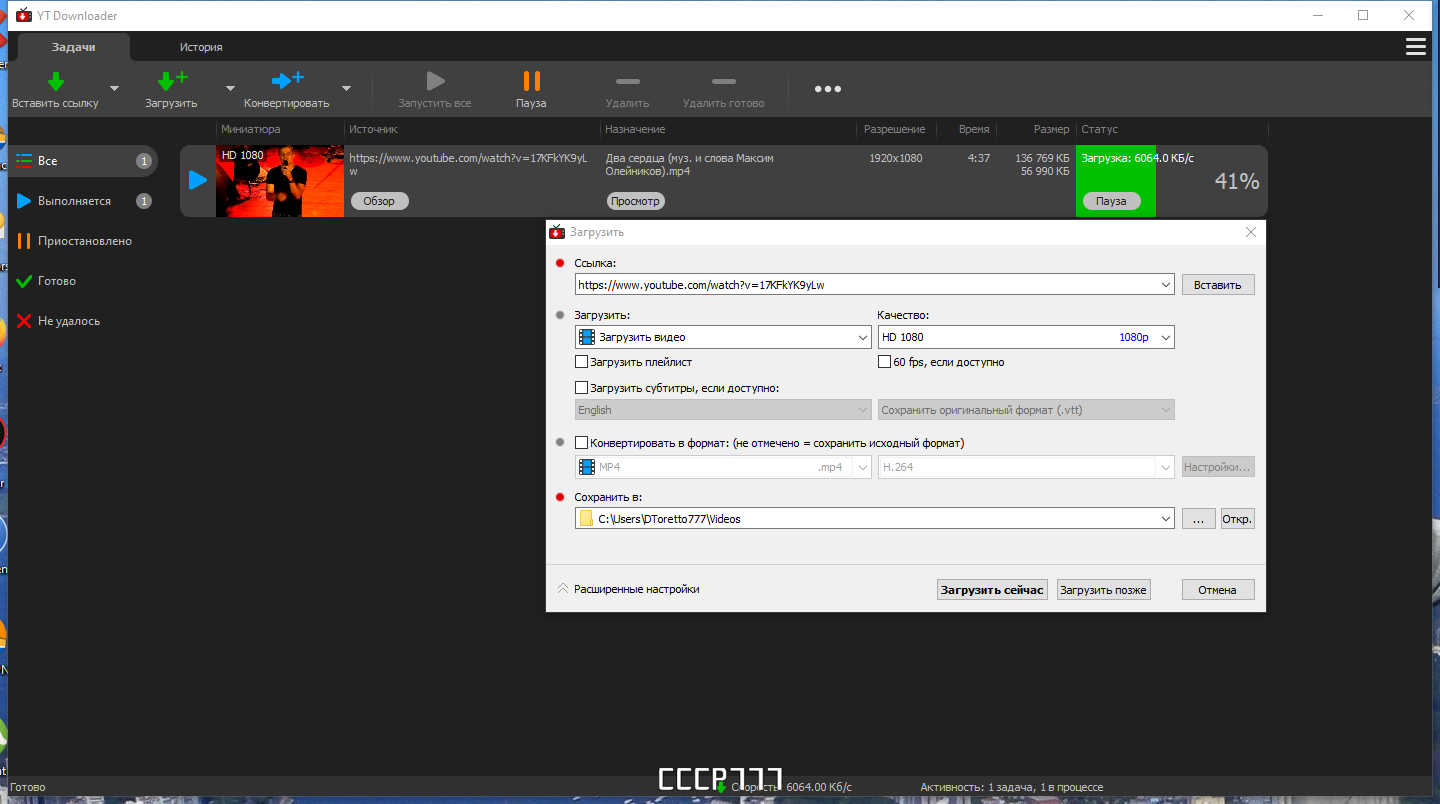Toggle the Загрузить плейлист checkbox

pos(582,362)
